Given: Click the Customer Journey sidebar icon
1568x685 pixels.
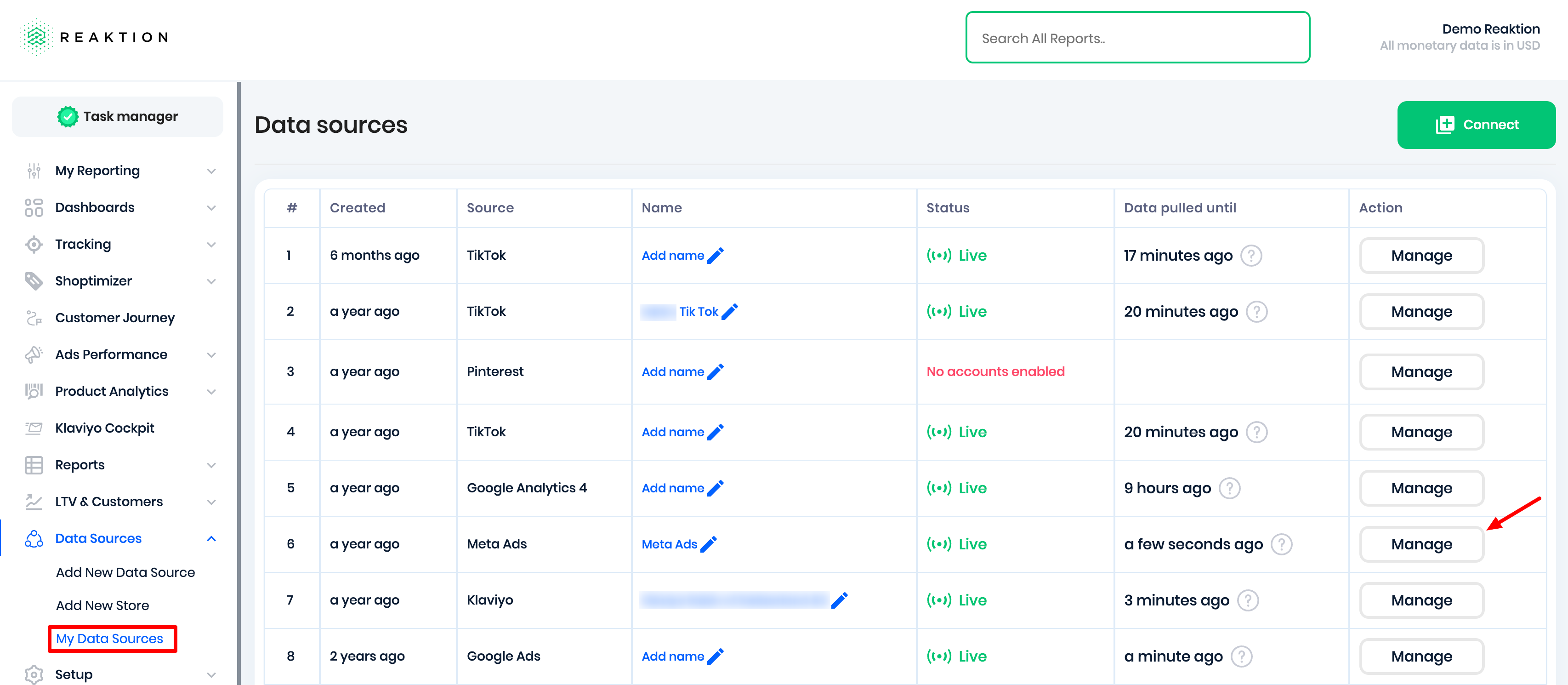Looking at the screenshot, I should point(34,318).
